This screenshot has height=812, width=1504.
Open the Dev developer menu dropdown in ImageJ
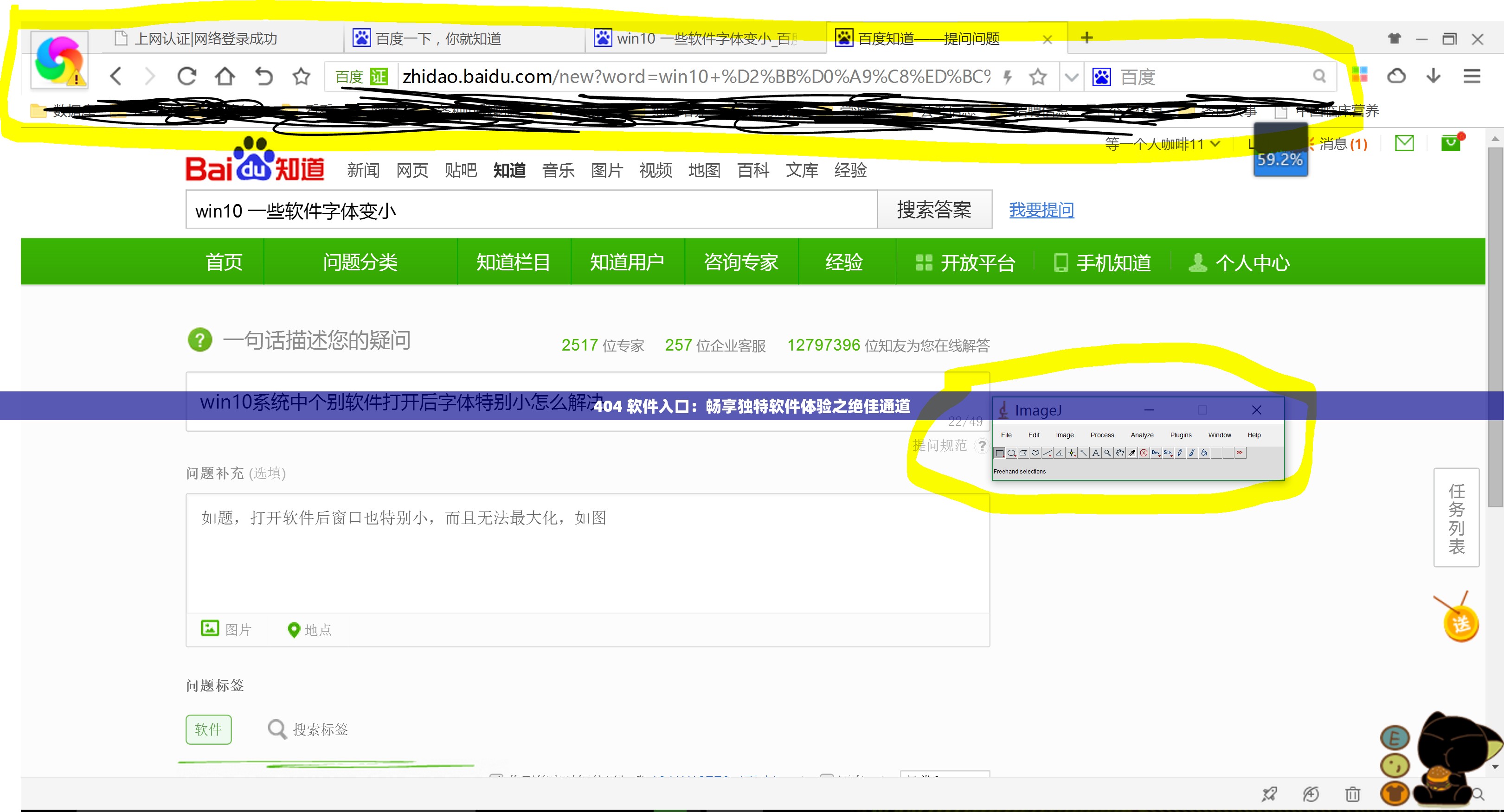(1156, 453)
